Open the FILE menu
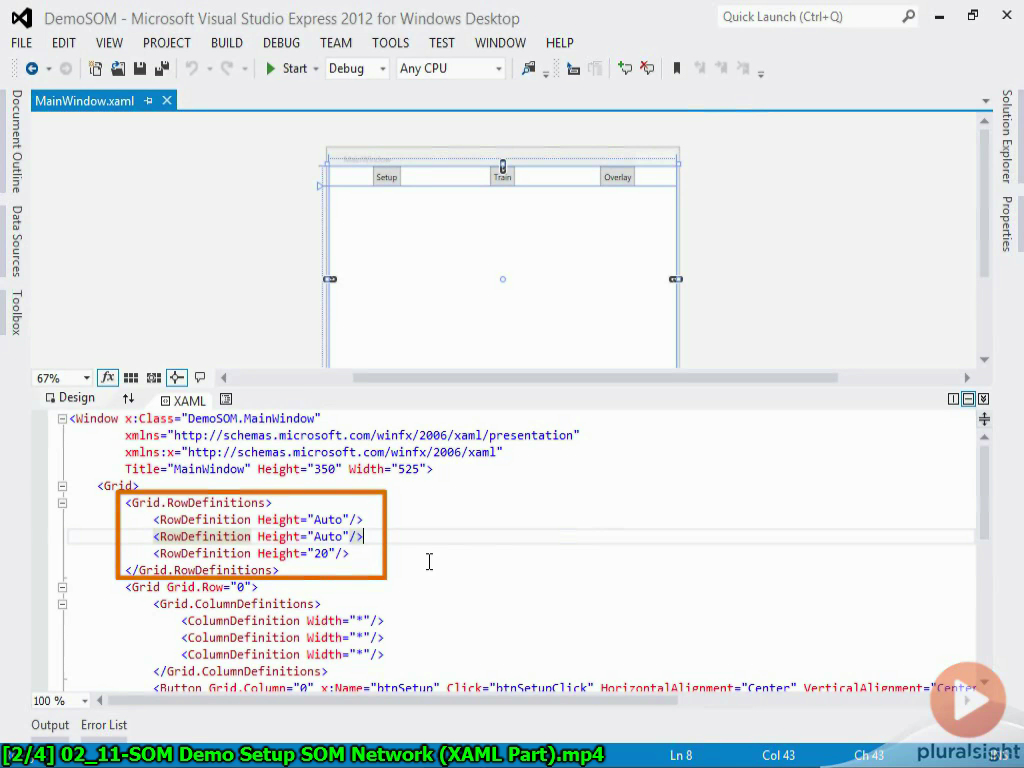The height and width of the screenshot is (768, 1024). point(22,42)
